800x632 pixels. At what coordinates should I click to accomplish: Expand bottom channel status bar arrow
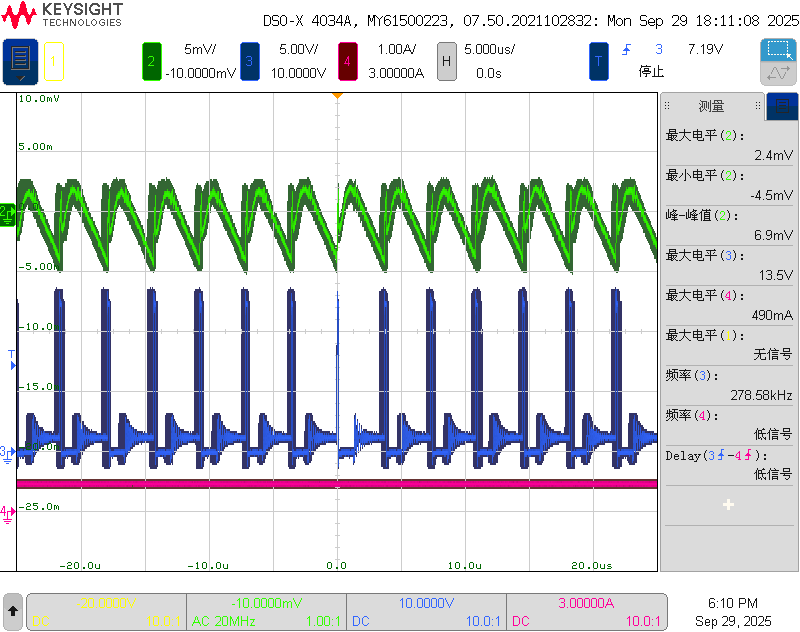[x=13, y=609]
